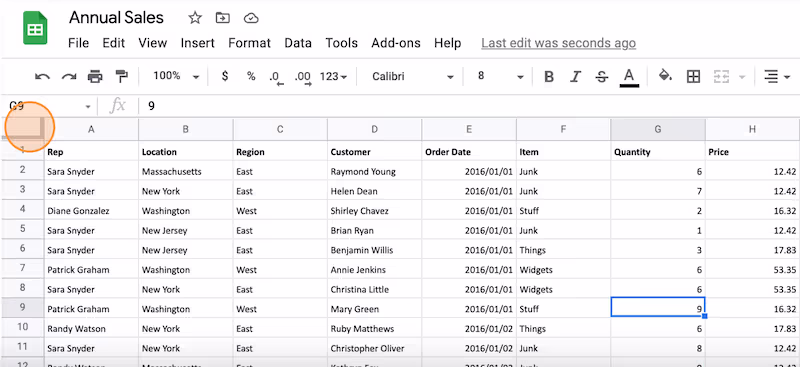800x367 pixels.
Task: Open the 'Last edit was seconds ago' link
Action: tap(559, 43)
